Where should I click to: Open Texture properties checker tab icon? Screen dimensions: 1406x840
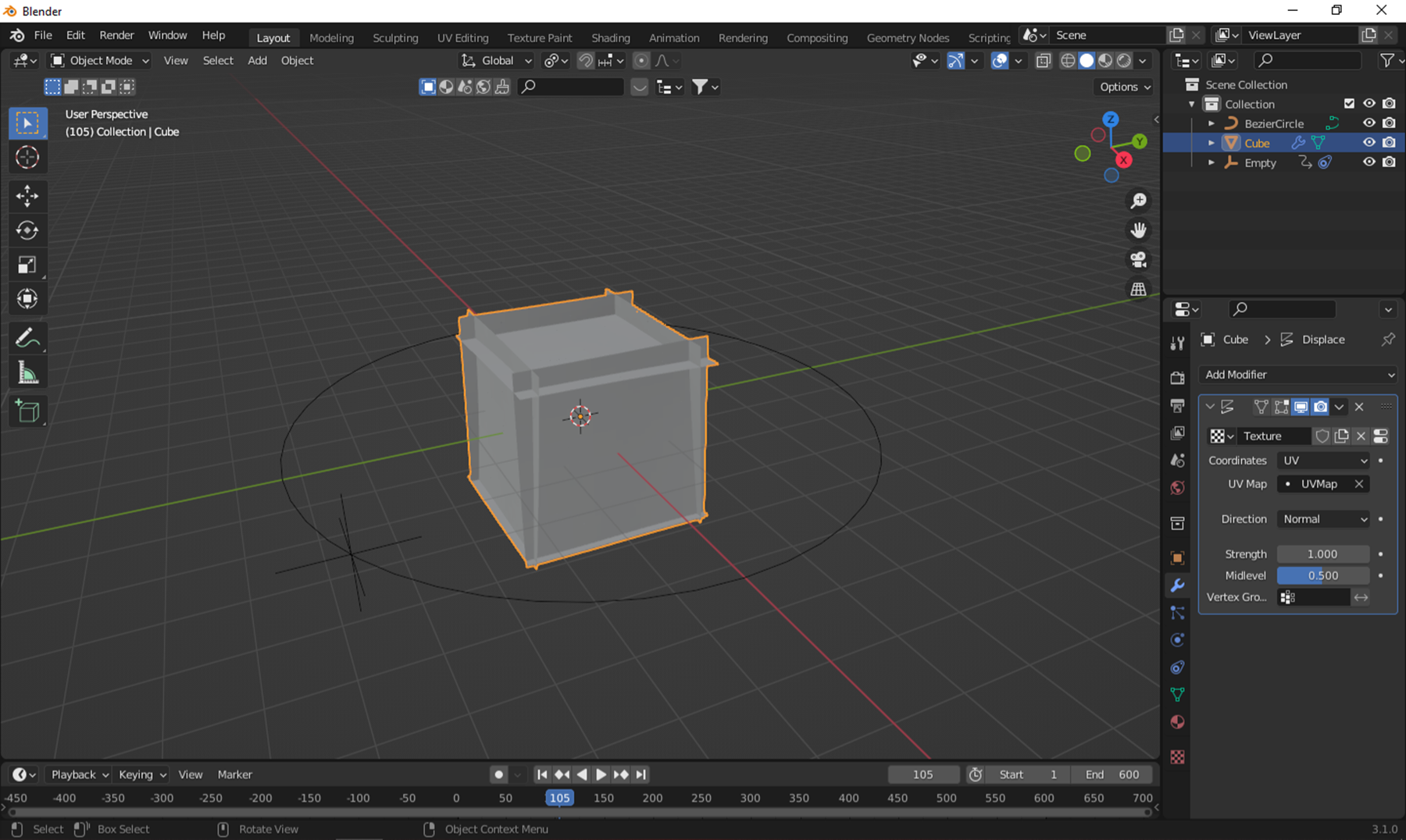[1177, 756]
